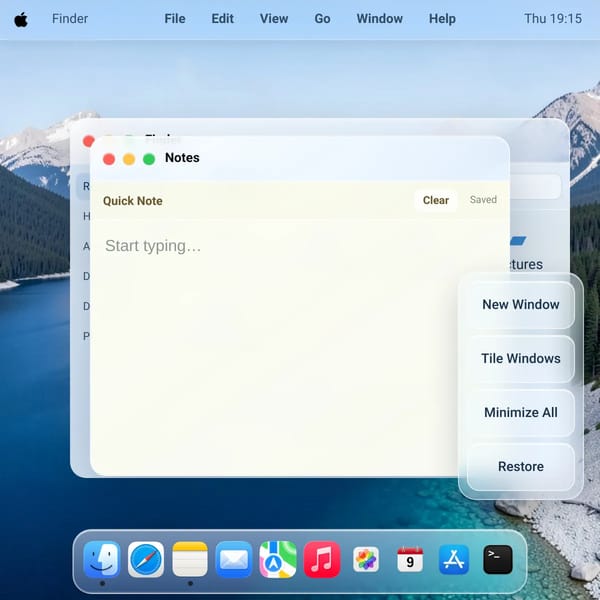Open the Window menu

pyautogui.click(x=380, y=19)
